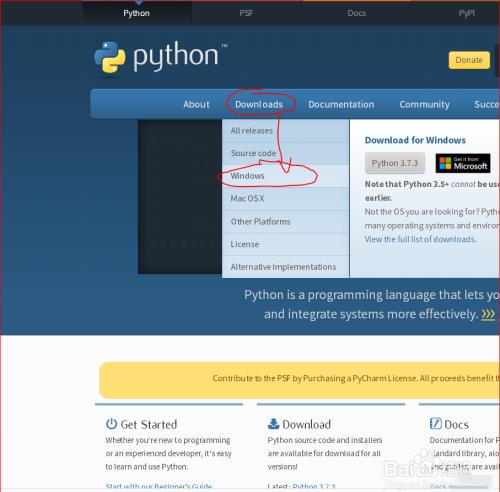Choose All releases menu entry

[x=285, y=131]
